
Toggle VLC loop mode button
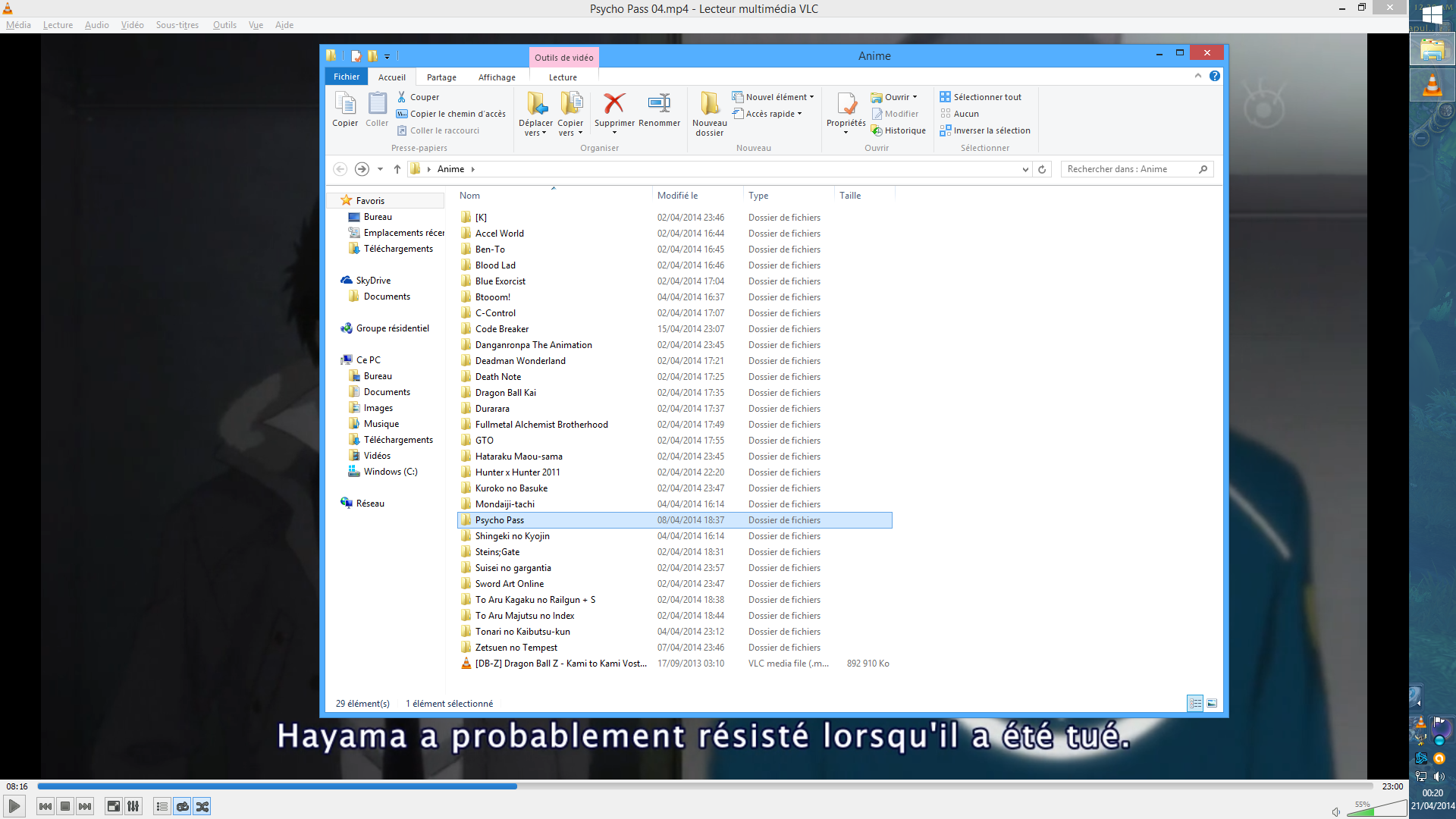pyautogui.click(x=182, y=806)
